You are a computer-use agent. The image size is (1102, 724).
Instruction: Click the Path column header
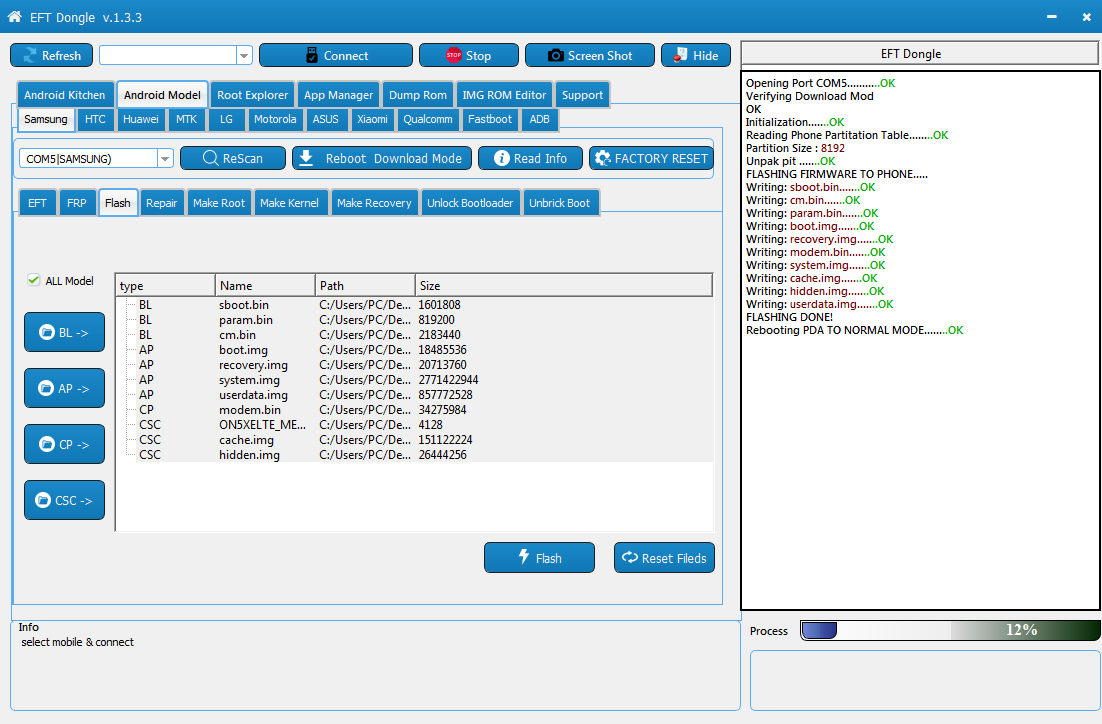[365, 285]
